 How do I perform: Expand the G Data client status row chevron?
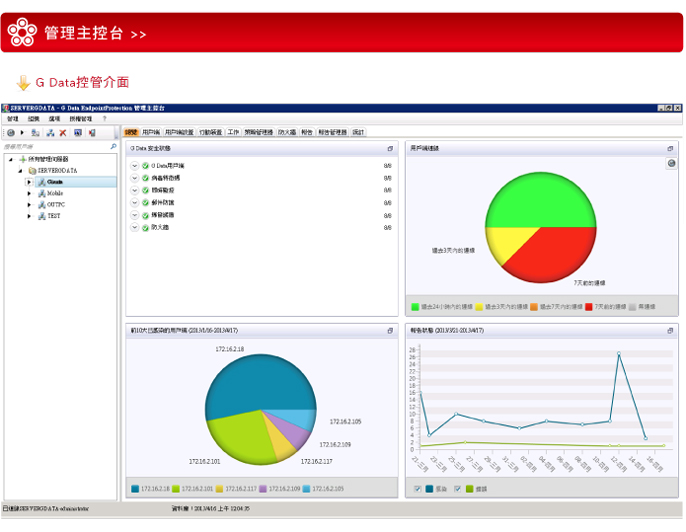(x=135, y=166)
